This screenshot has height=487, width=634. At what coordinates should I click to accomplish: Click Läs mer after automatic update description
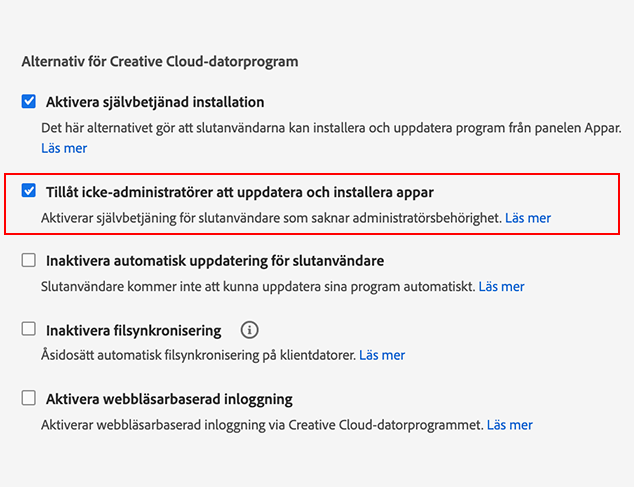click(x=501, y=286)
